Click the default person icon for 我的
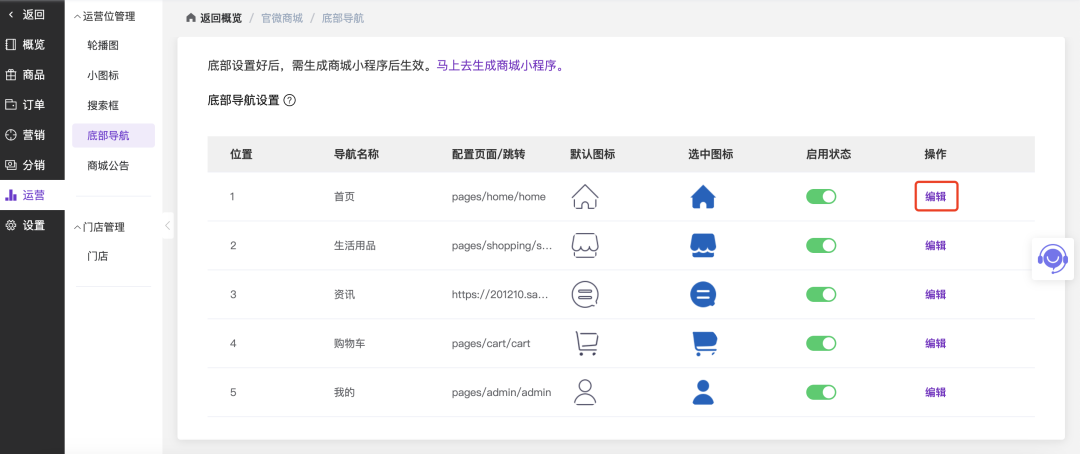1080x454 pixels. pyautogui.click(x=584, y=392)
